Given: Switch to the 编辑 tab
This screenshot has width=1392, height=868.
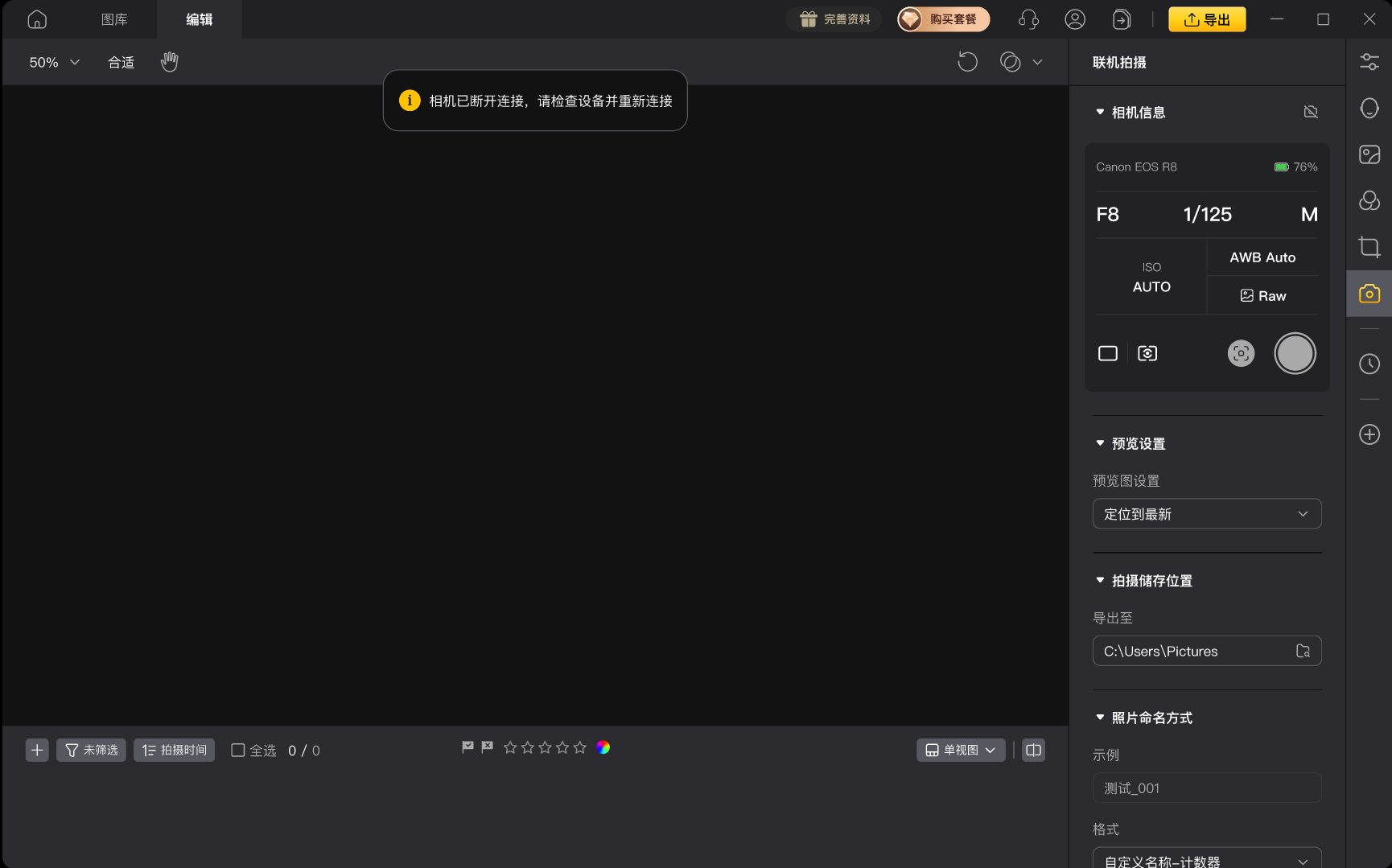Looking at the screenshot, I should (198, 19).
